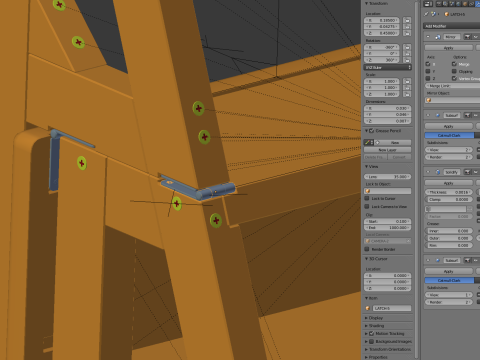The height and width of the screenshot is (360, 480).
Task: Adjust the Solidify Thickness field
Action: (449, 192)
